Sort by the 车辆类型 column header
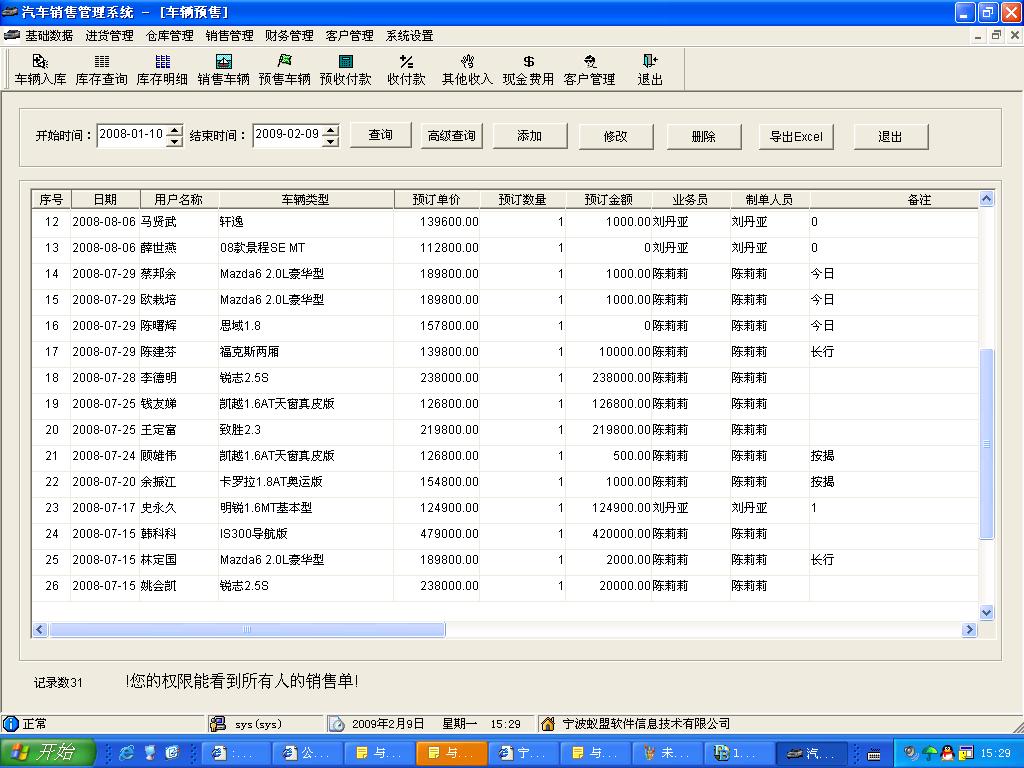Screen dimensions: 1024x768 click(x=306, y=199)
